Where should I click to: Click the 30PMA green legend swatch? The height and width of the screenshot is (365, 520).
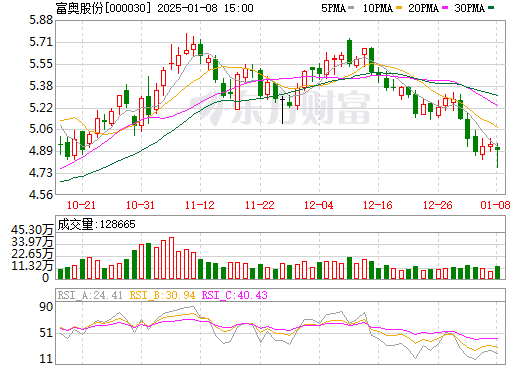pyautogui.click(x=491, y=8)
